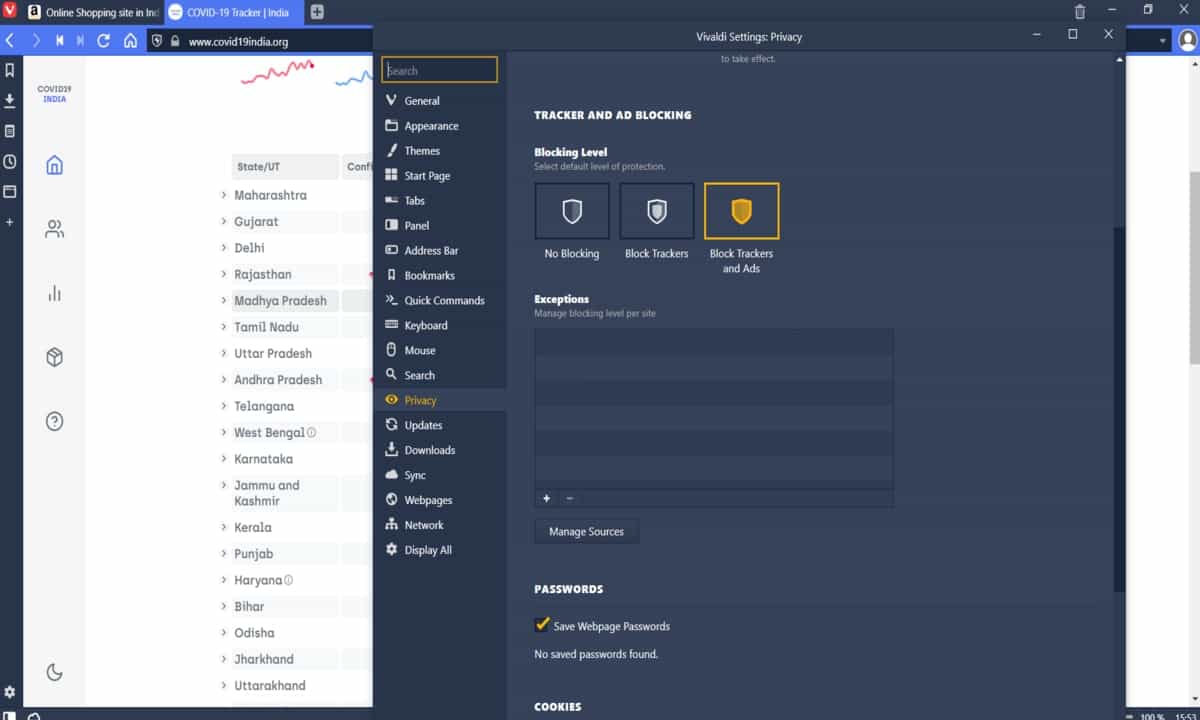Open the Appearance settings section
The height and width of the screenshot is (720, 1200).
click(431, 126)
